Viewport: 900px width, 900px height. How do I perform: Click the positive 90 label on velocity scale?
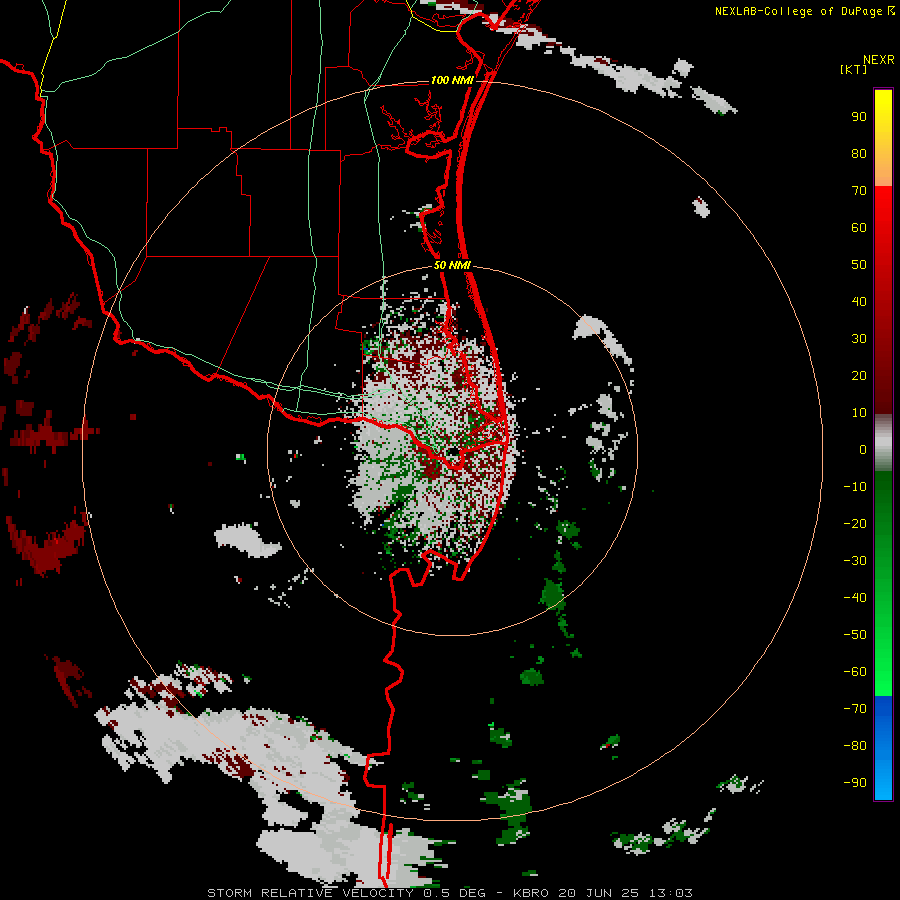(x=859, y=117)
